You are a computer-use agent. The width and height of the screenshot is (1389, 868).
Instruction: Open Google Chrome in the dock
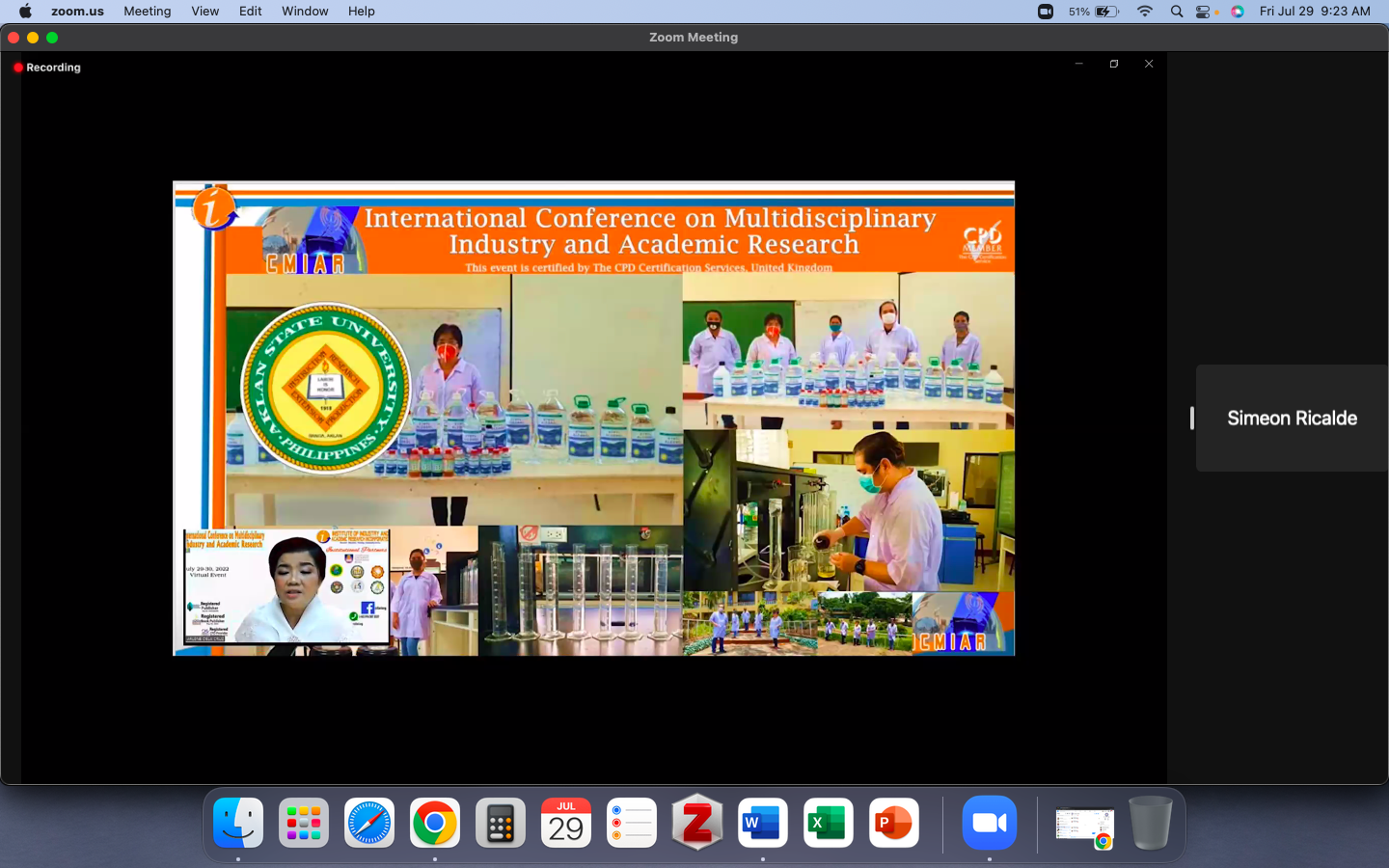[435, 823]
